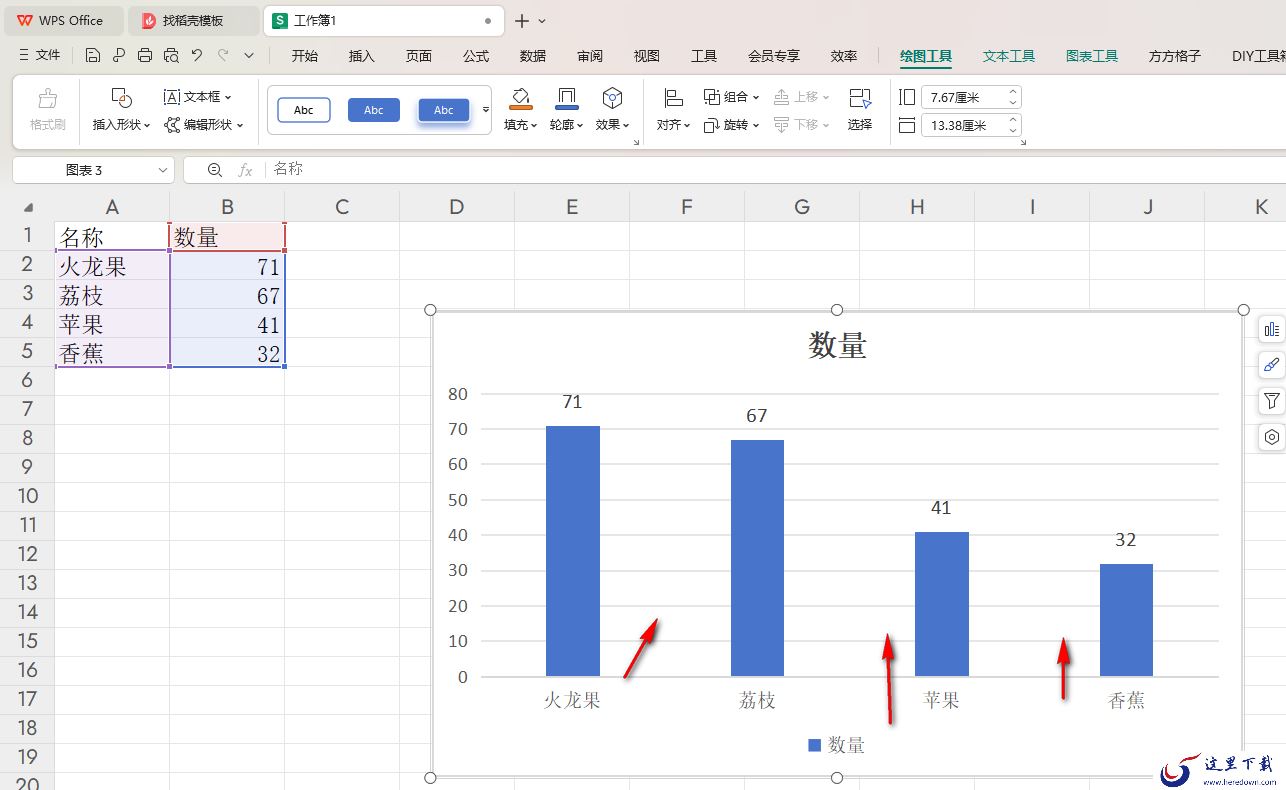
Task: Open the size settings dialog launcher
Action: [x=1023, y=143]
